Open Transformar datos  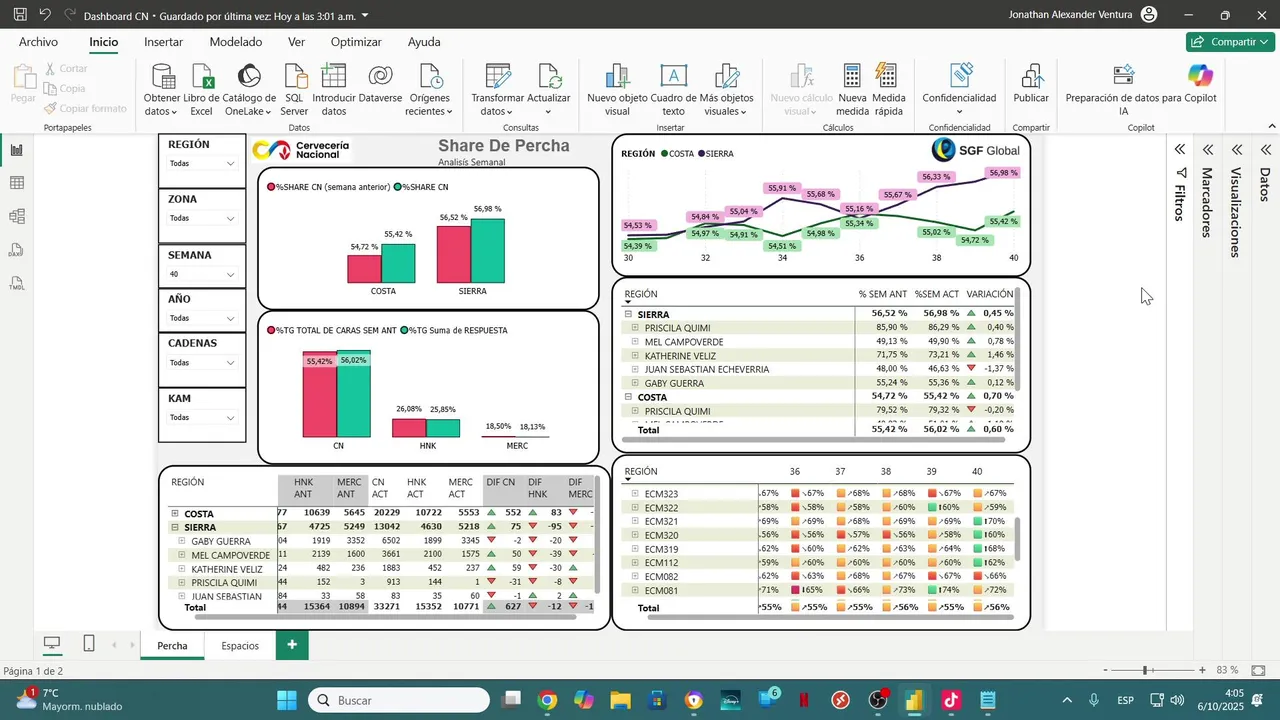click(498, 90)
